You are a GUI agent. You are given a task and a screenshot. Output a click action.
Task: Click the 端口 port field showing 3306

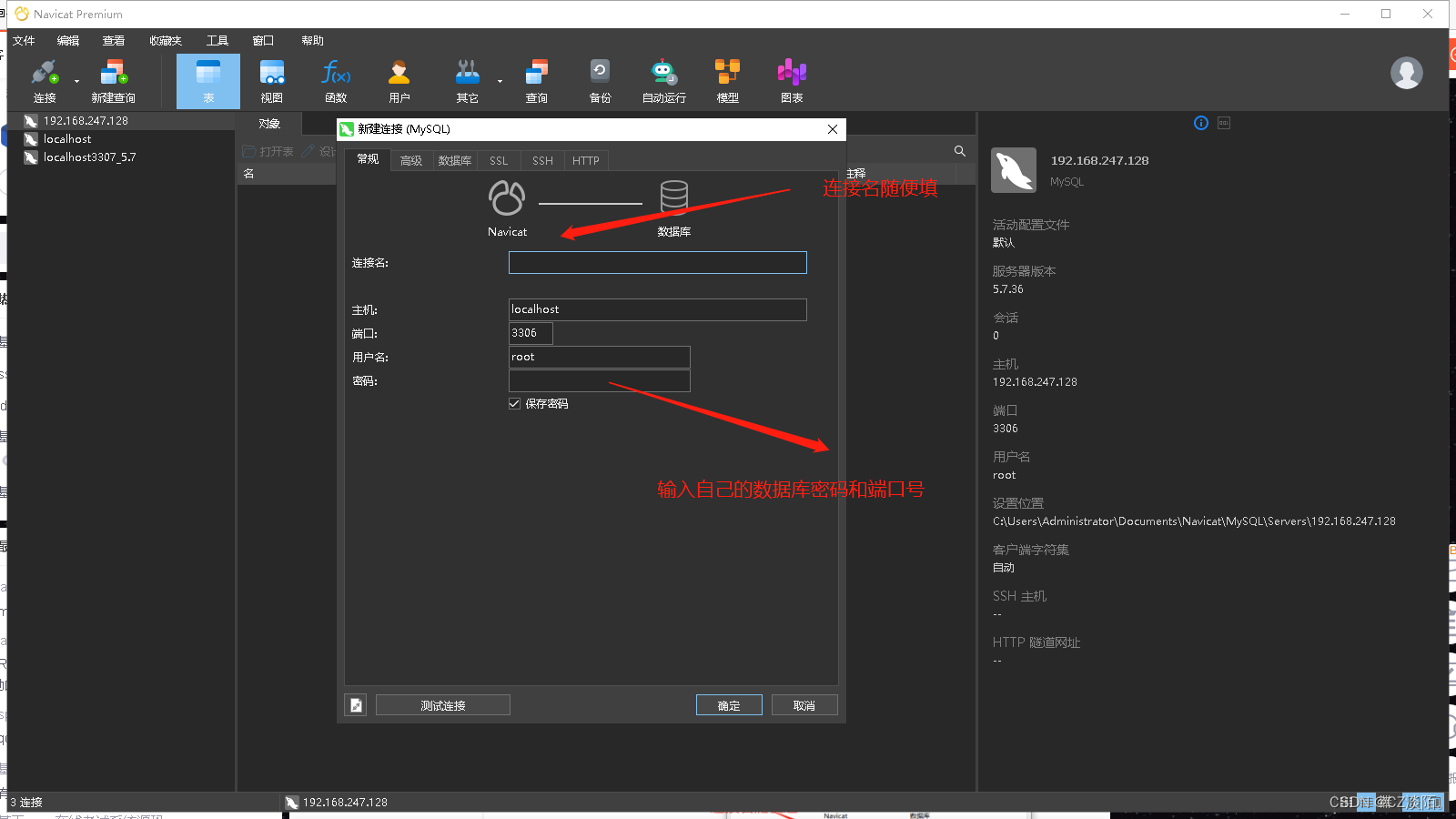coord(531,333)
